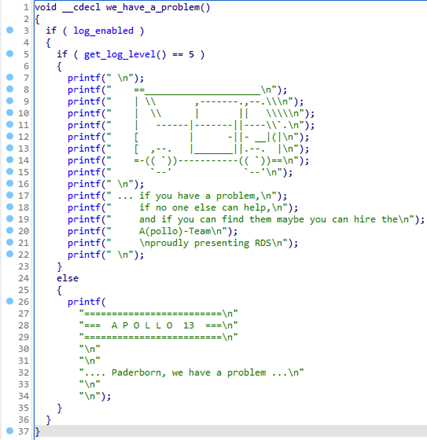Screen dimensions: 427x440
Task: Select the log_enabled variable
Action: pyautogui.click(x=103, y=31)
